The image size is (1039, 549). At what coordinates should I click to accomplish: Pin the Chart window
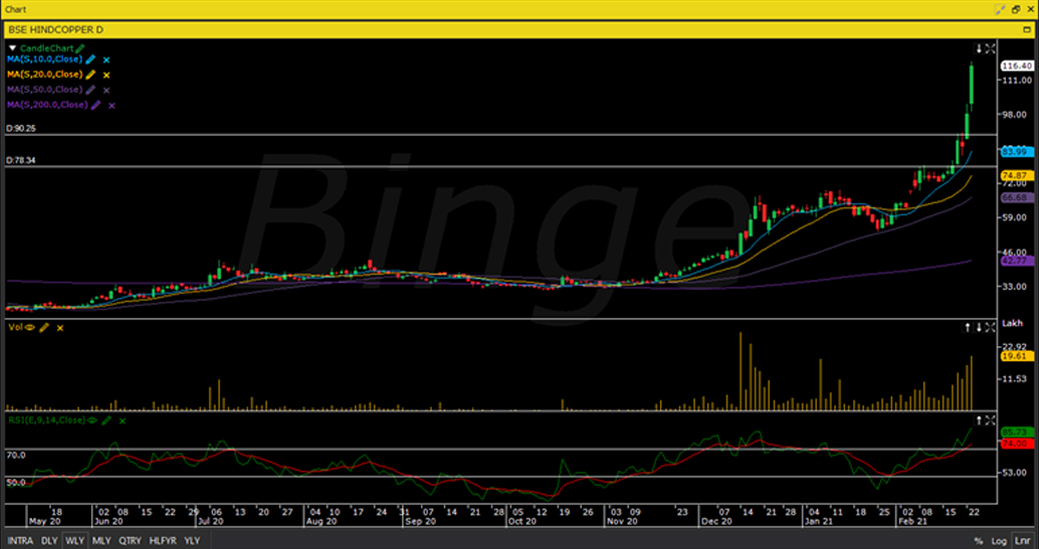coord(1001,9)
